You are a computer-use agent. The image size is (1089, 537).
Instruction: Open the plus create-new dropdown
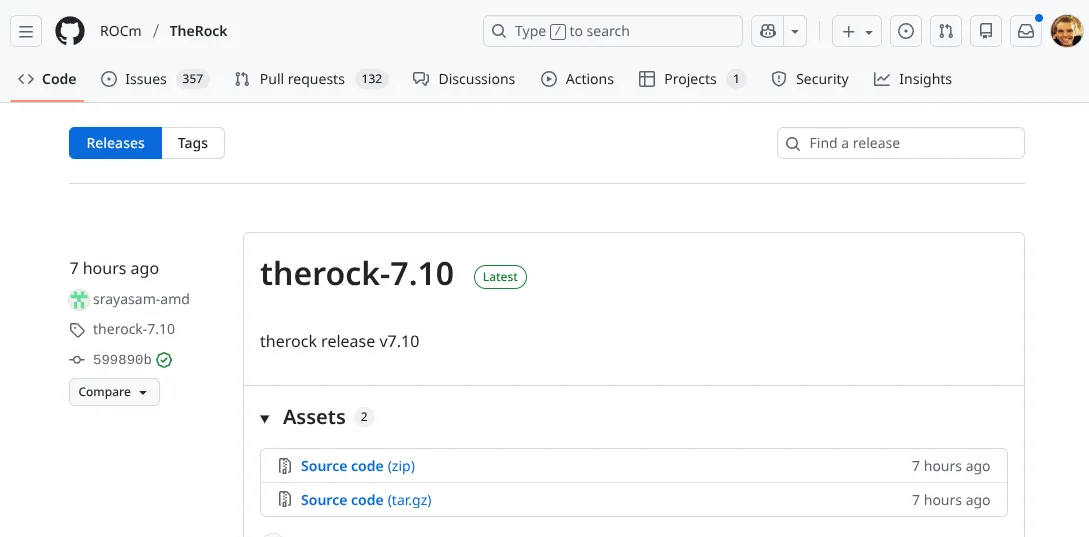click(857, 31)
